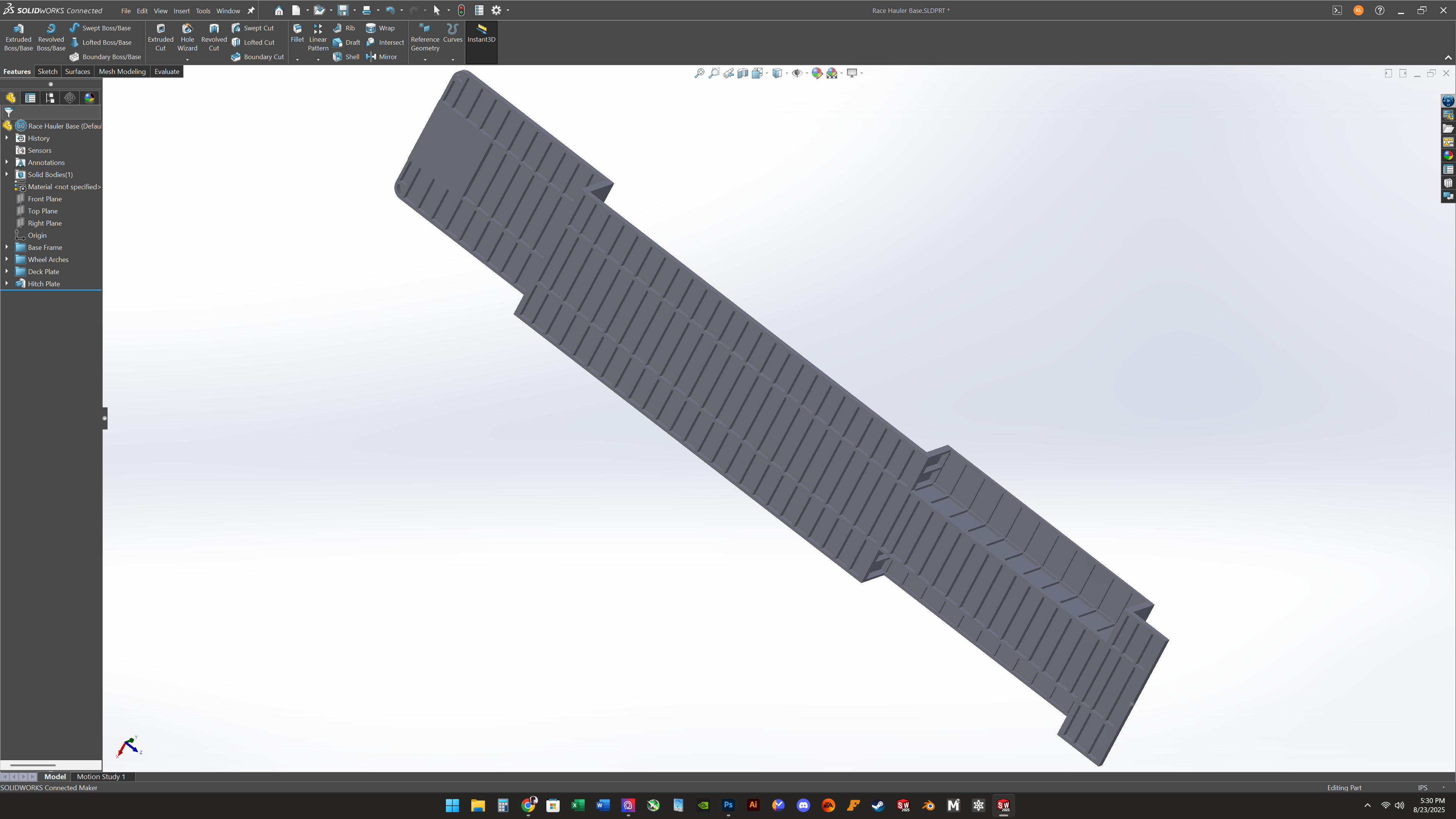Open the ConfigurationManager tab icon
The width and height of the screenshot is (1456, 819).
[x=50, y=98]
